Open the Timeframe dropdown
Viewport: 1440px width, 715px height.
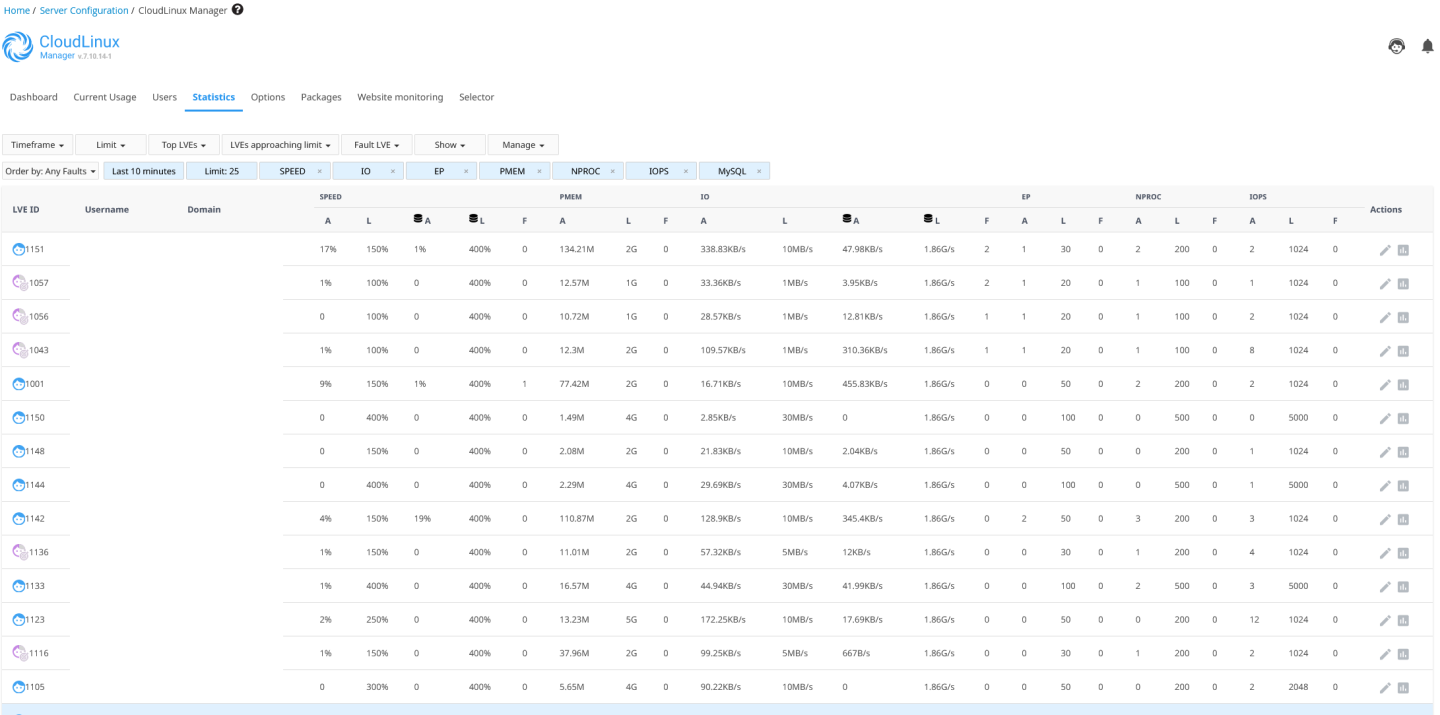click(38, 145)
